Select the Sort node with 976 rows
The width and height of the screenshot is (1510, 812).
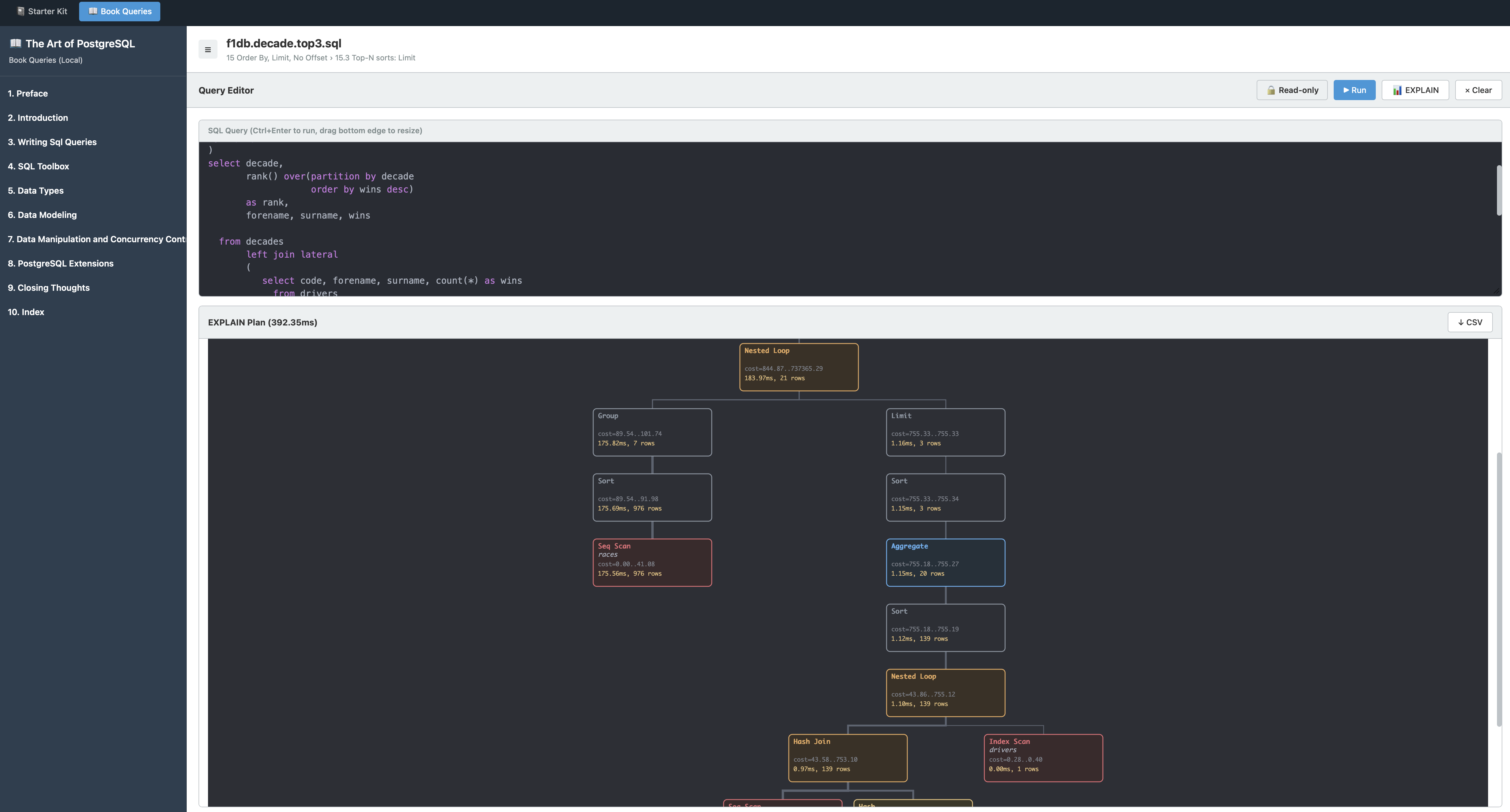pos(652,498)
